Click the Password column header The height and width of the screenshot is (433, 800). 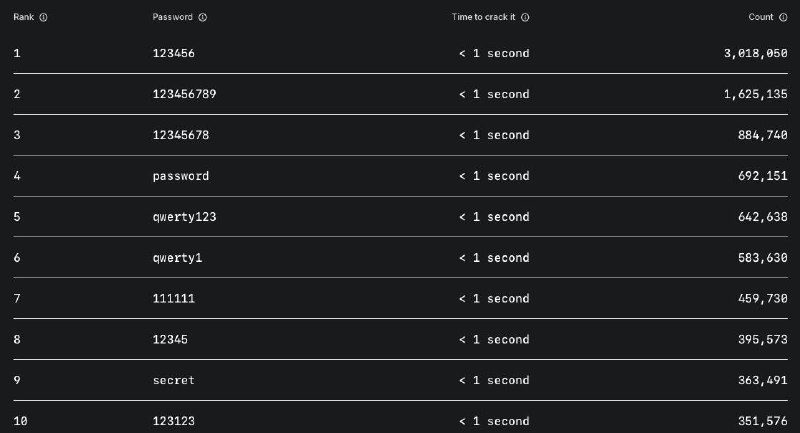pyautogui.click(x=172, y=17)
